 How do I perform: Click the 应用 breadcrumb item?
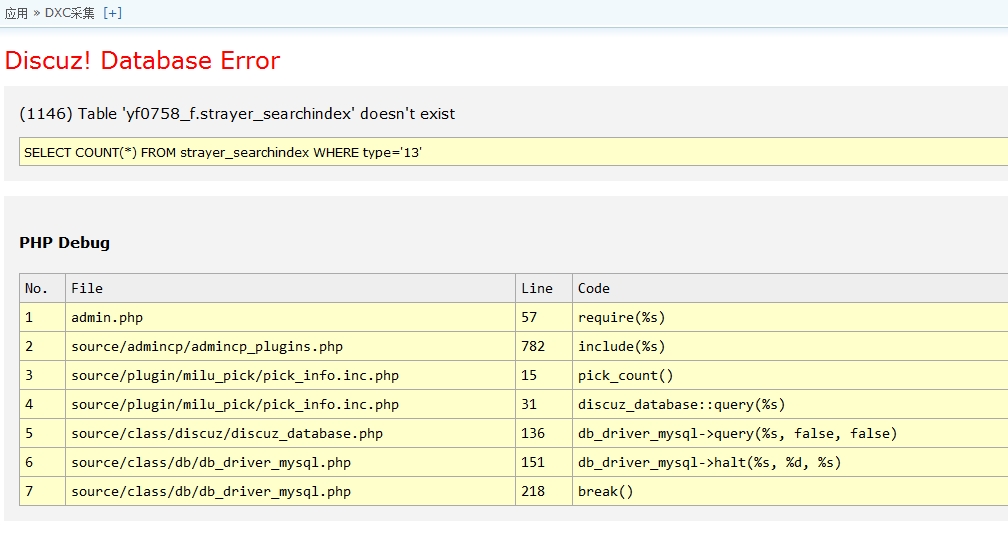click(16, 13)
